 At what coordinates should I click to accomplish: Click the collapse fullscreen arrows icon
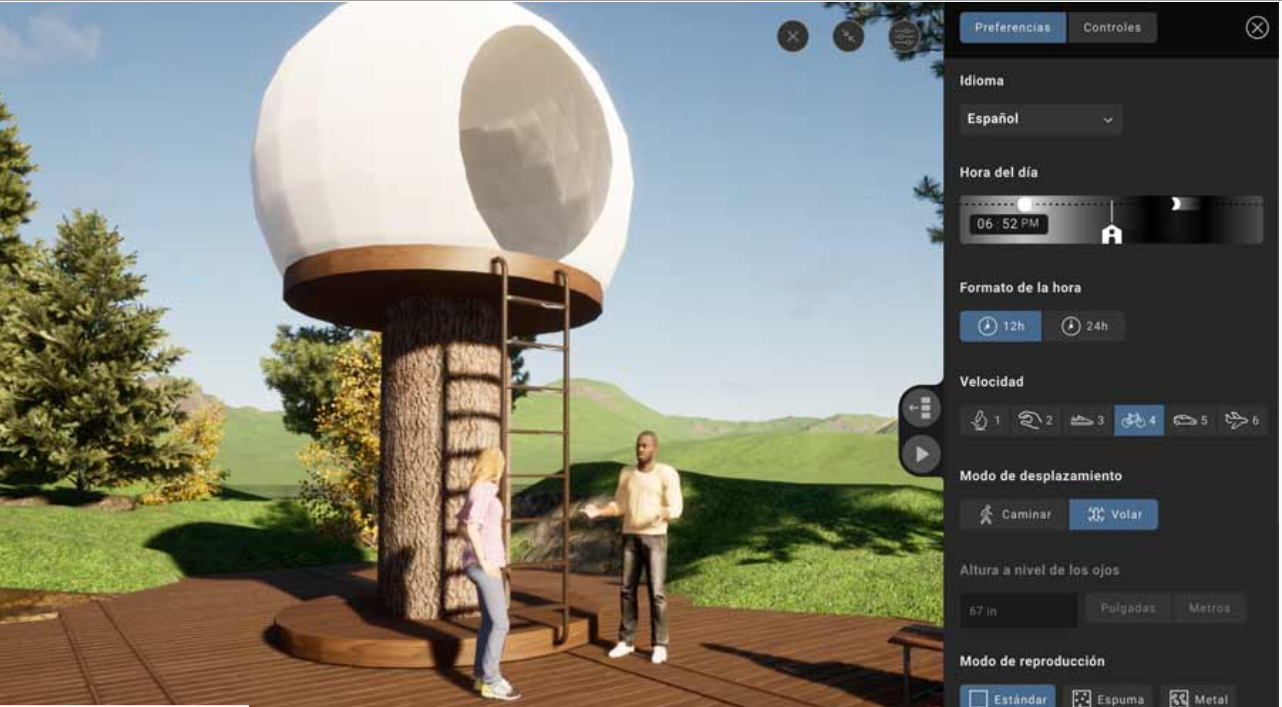pos(848,37)
